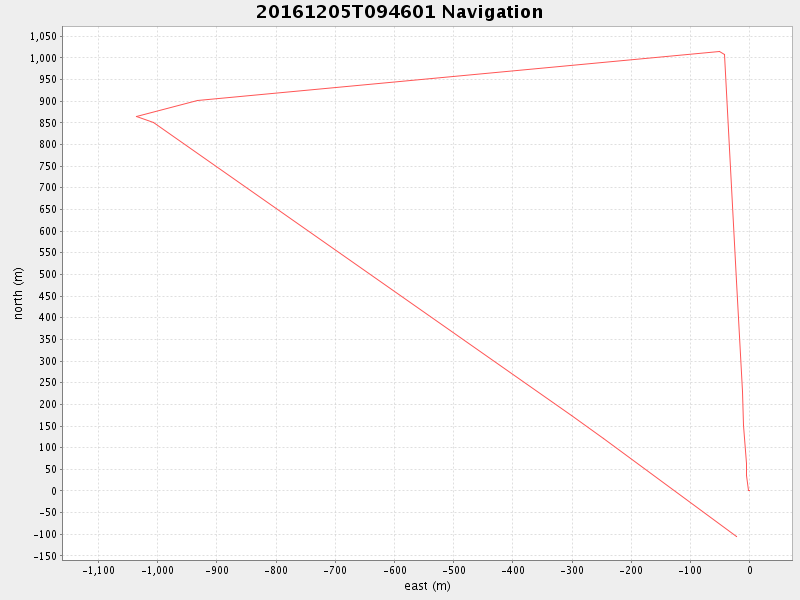This screenshot has width=800, height=600.
Task: Click the track bend near east -930
Action: pos(198,100)
